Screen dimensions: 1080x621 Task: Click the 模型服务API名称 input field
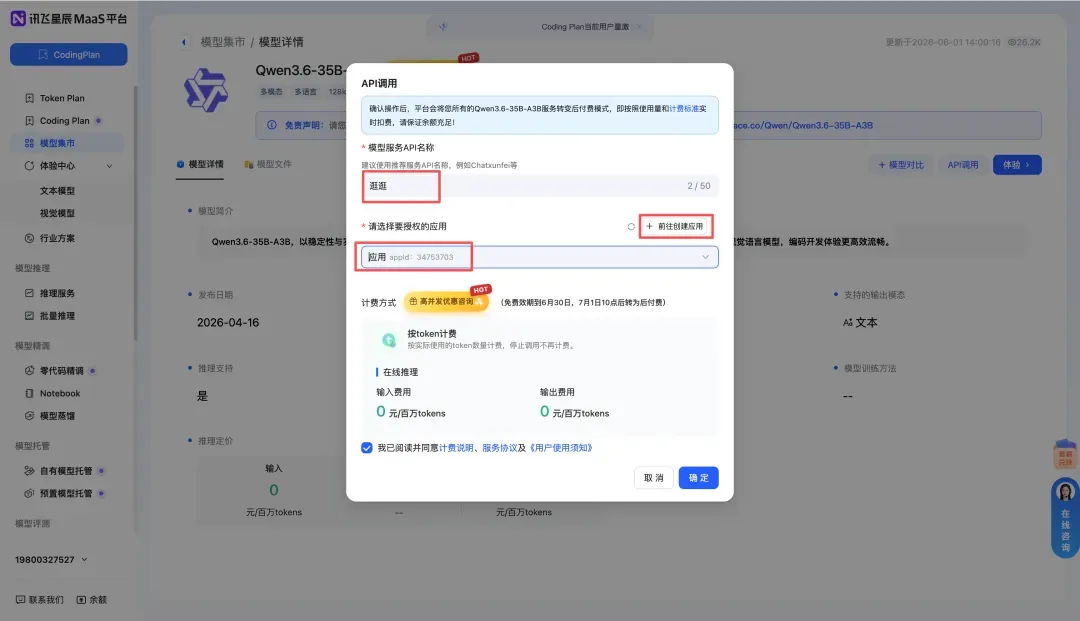[539, 186]
